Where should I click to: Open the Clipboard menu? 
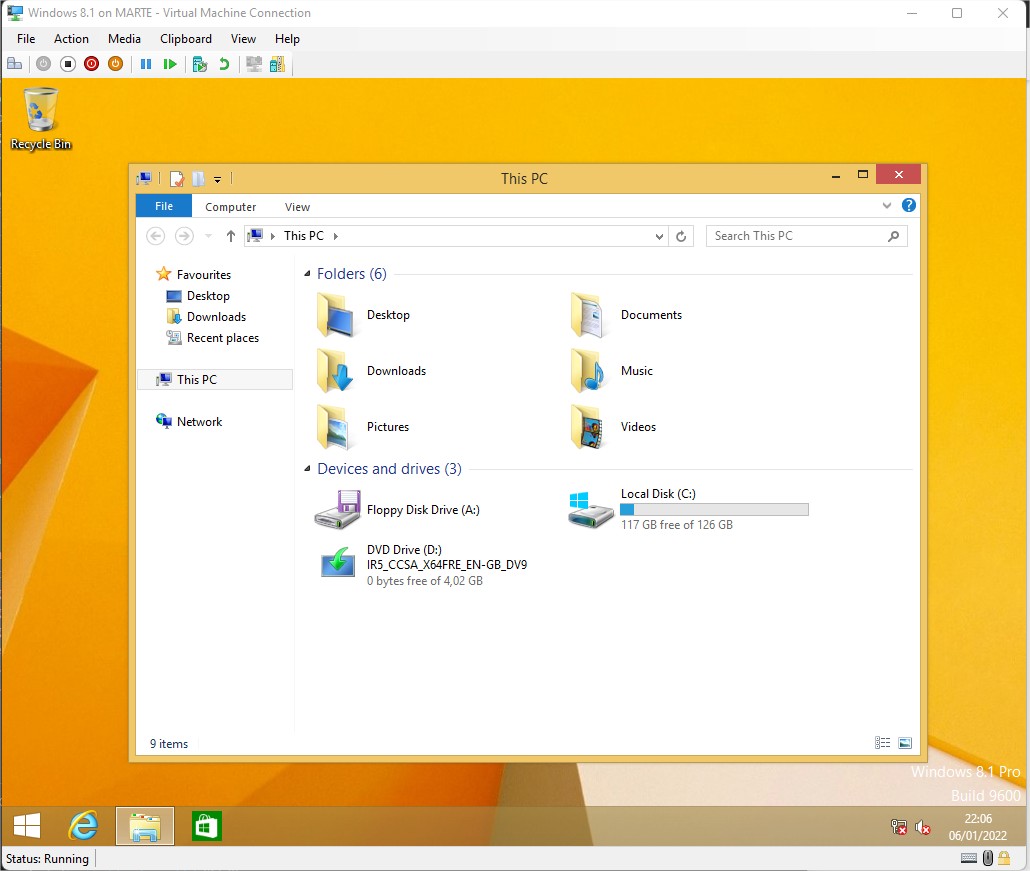coord(186,39)
